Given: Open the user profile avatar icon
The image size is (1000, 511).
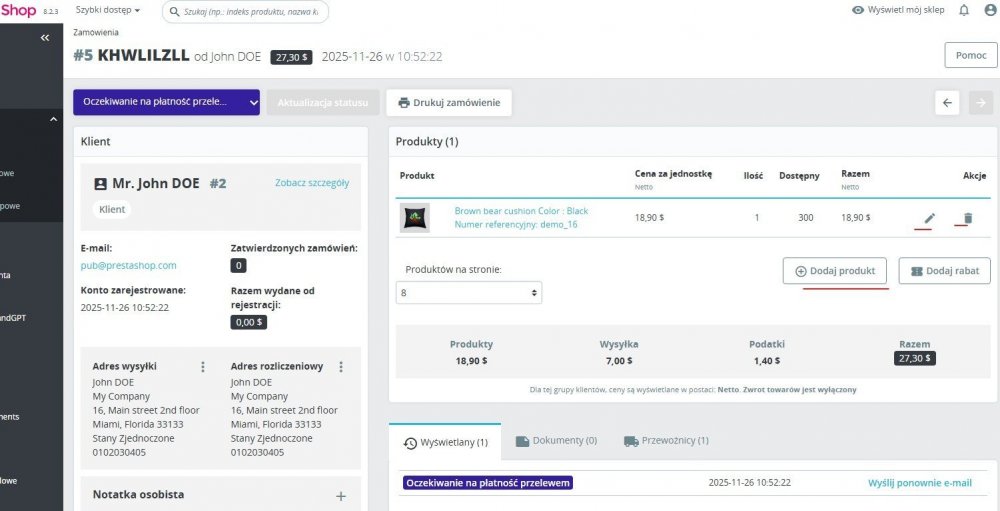Looking at the screenshot, I should click(x=990, y=10).
